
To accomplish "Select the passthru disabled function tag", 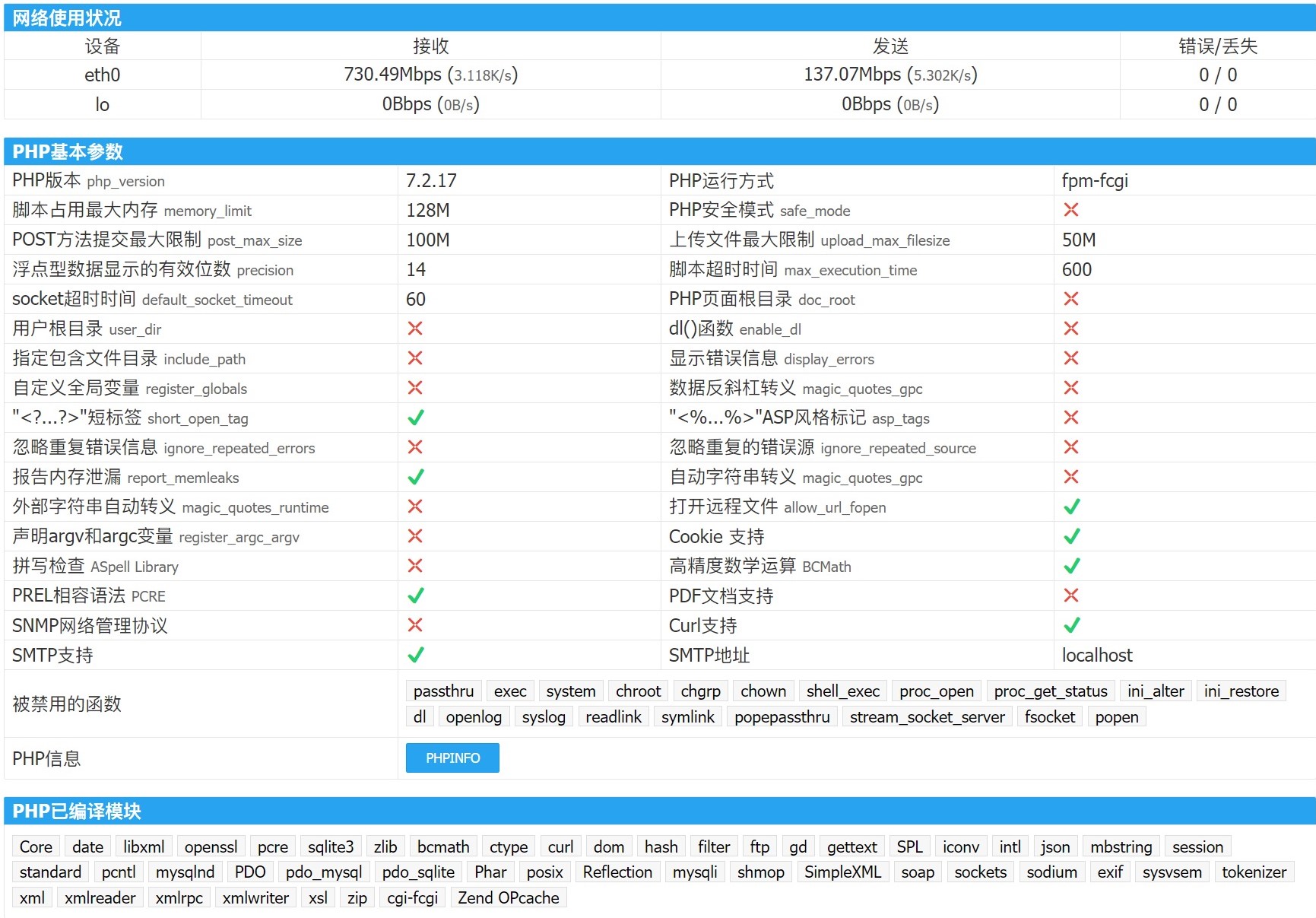I will [443, 691].
